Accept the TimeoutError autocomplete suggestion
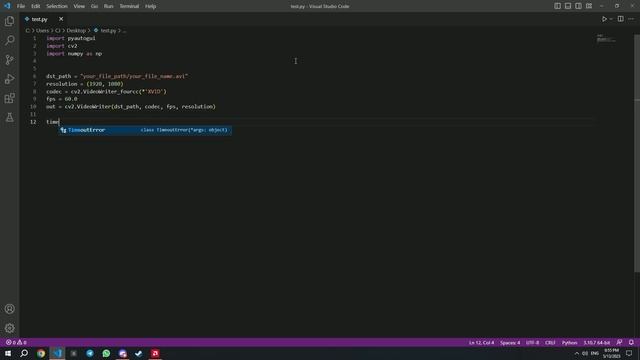The image size is (640, 360). coord(144,130)
